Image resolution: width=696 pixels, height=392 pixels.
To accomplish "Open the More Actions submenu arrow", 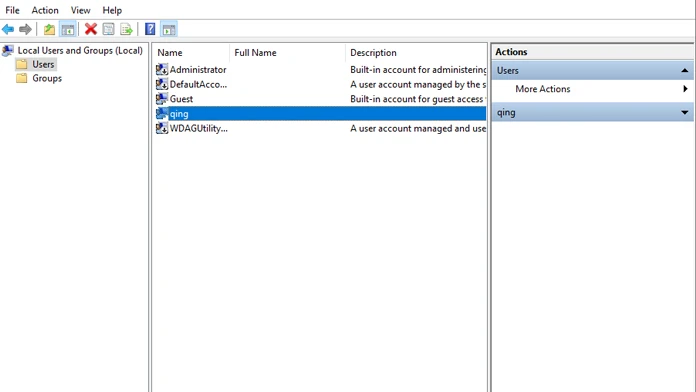I will pyautogui.click(x=685, y=89).
